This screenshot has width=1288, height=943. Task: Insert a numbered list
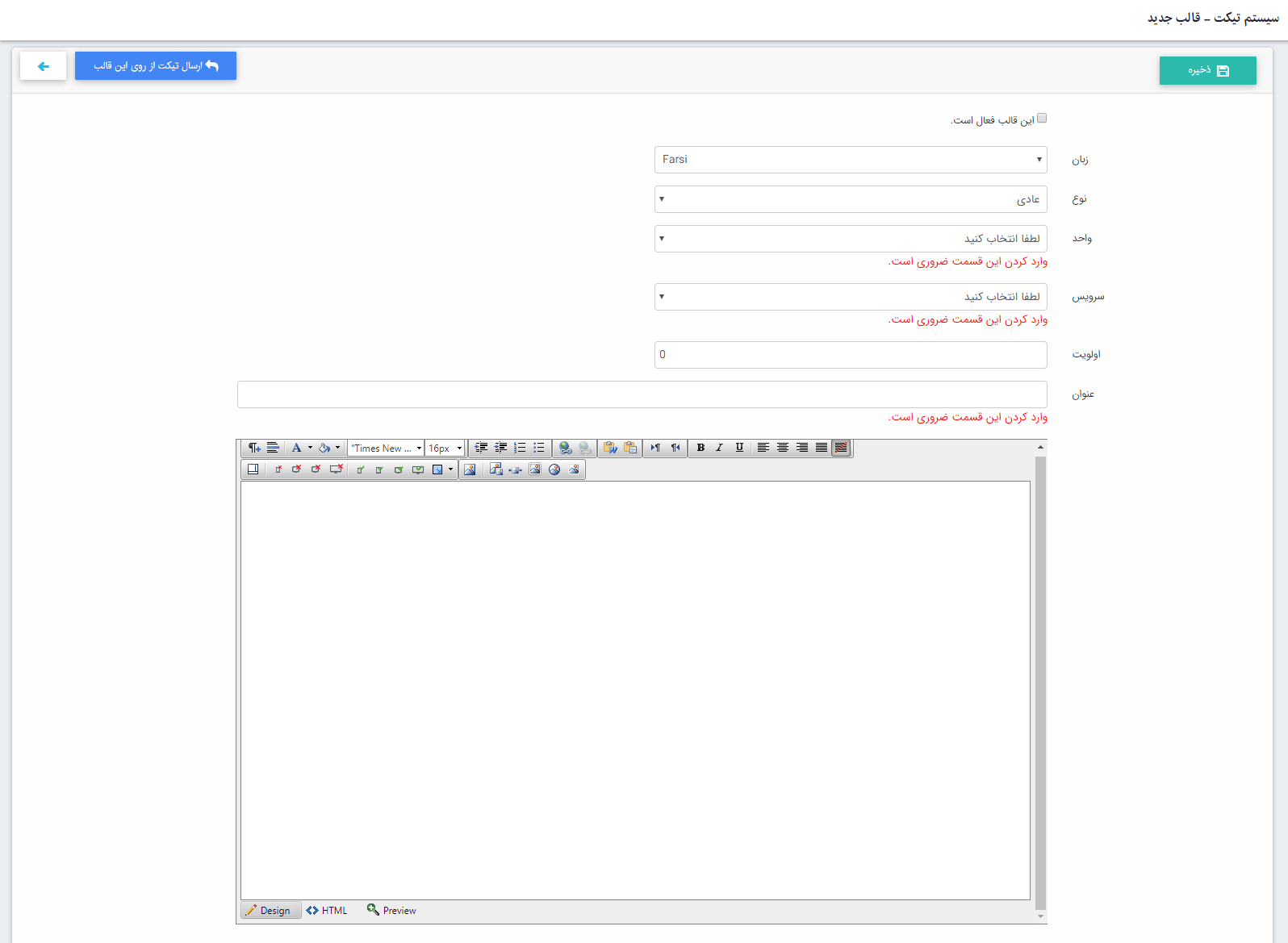(x=520, y=448)
